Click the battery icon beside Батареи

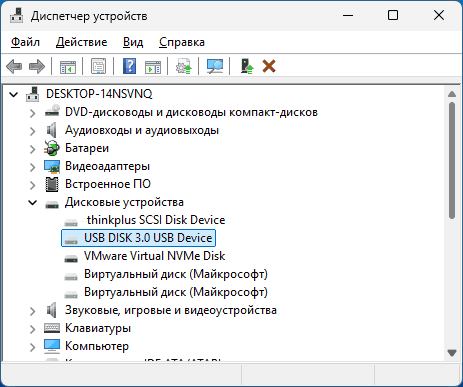pyautogui.click(x=52, y=148)
